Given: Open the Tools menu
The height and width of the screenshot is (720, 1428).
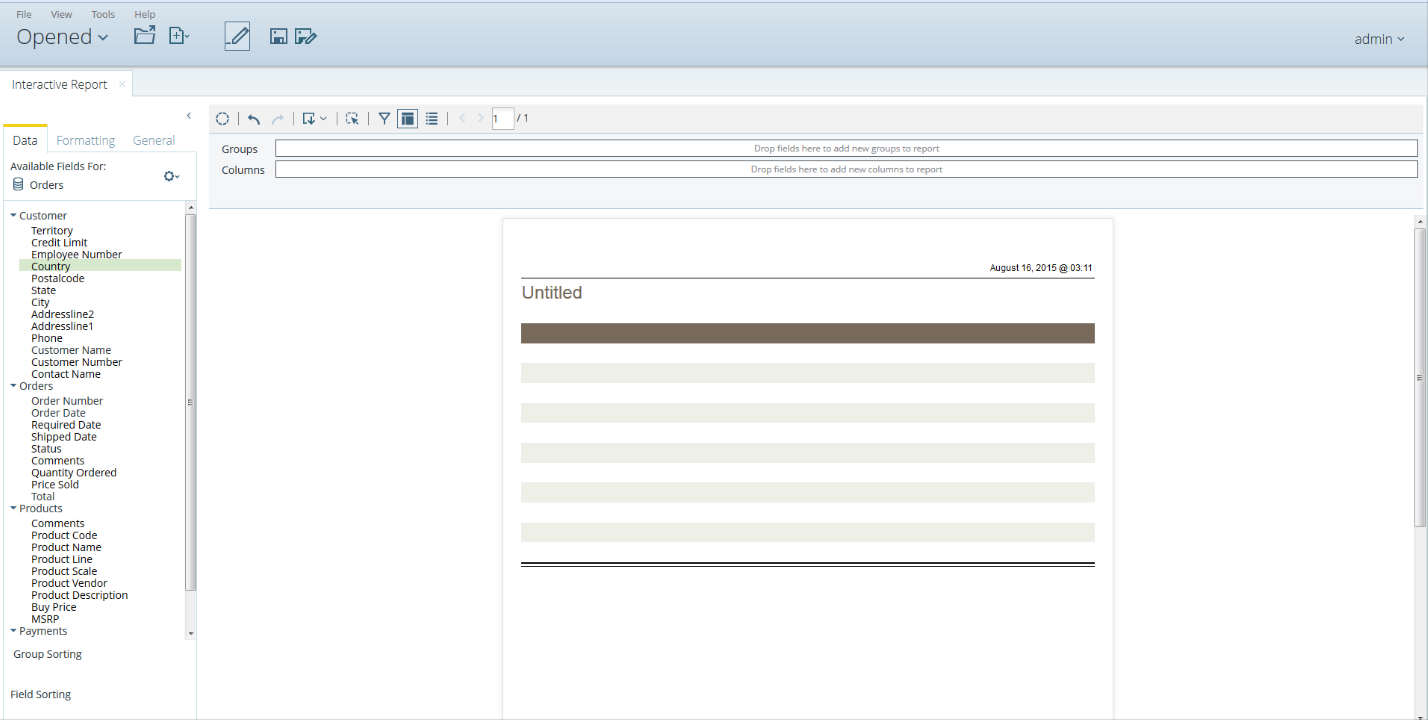Looking at the screenshot, I should tap(103, 14).
